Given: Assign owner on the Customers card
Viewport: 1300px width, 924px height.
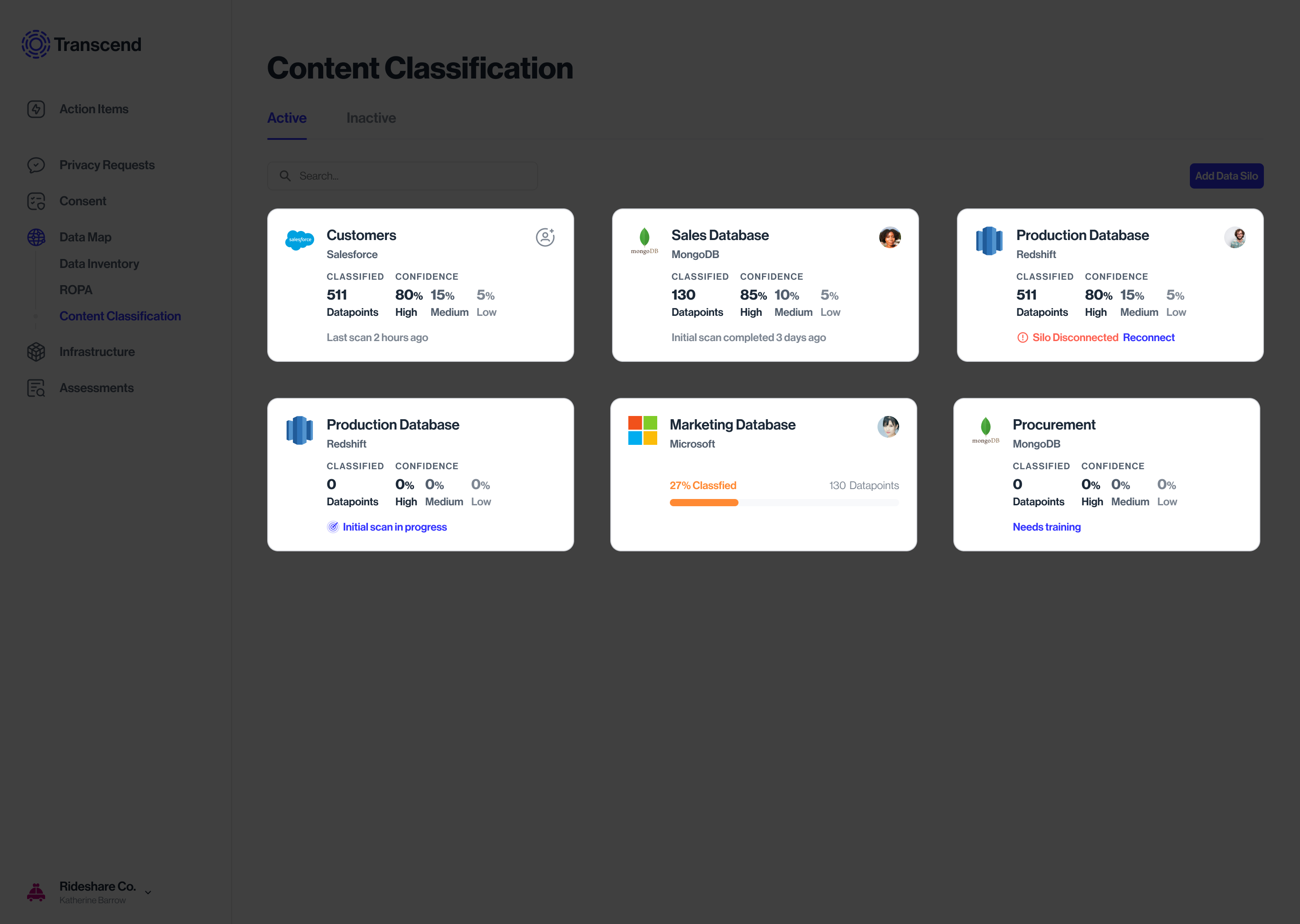Looking at the screenshot, I should coord(545,237).
